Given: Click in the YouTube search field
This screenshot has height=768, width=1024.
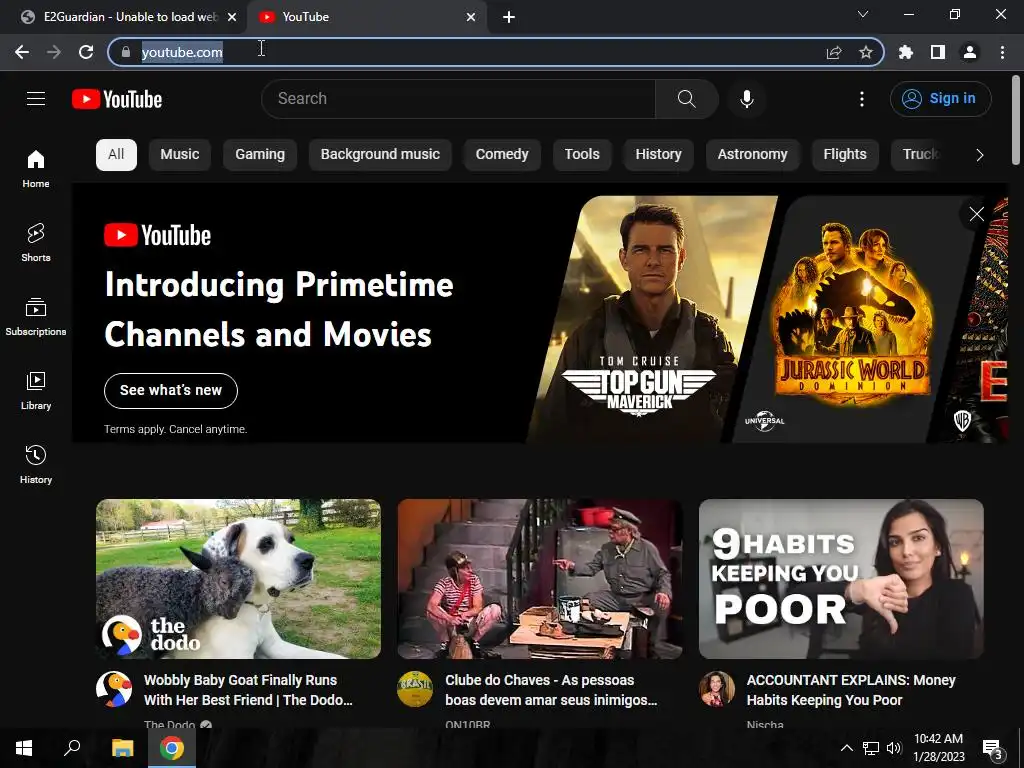Looking at the screenshot, I should [x=458, y=99].
